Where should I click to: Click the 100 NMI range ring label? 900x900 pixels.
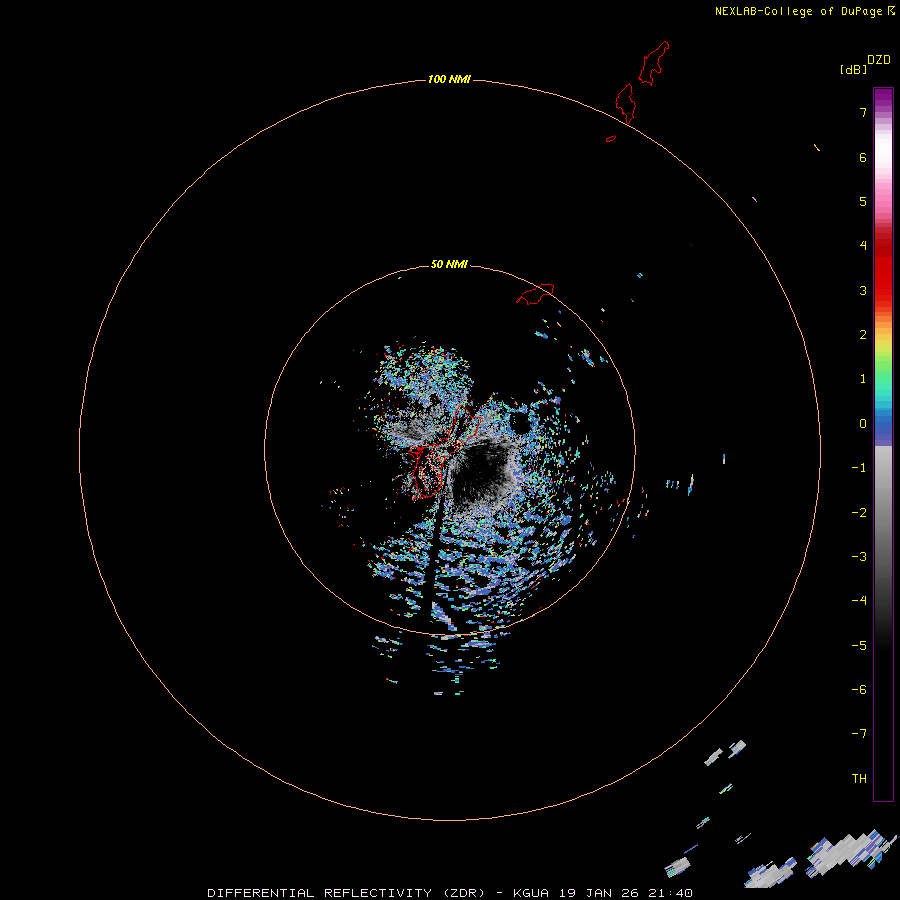coord(449,79)
